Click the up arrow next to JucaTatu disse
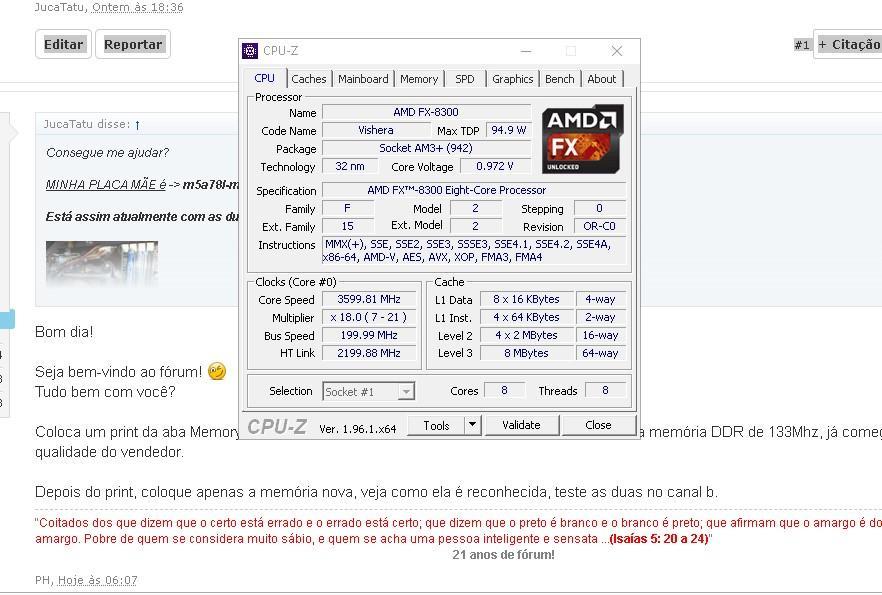The height and width of the screenshot is (595, 882). point(137,124)
